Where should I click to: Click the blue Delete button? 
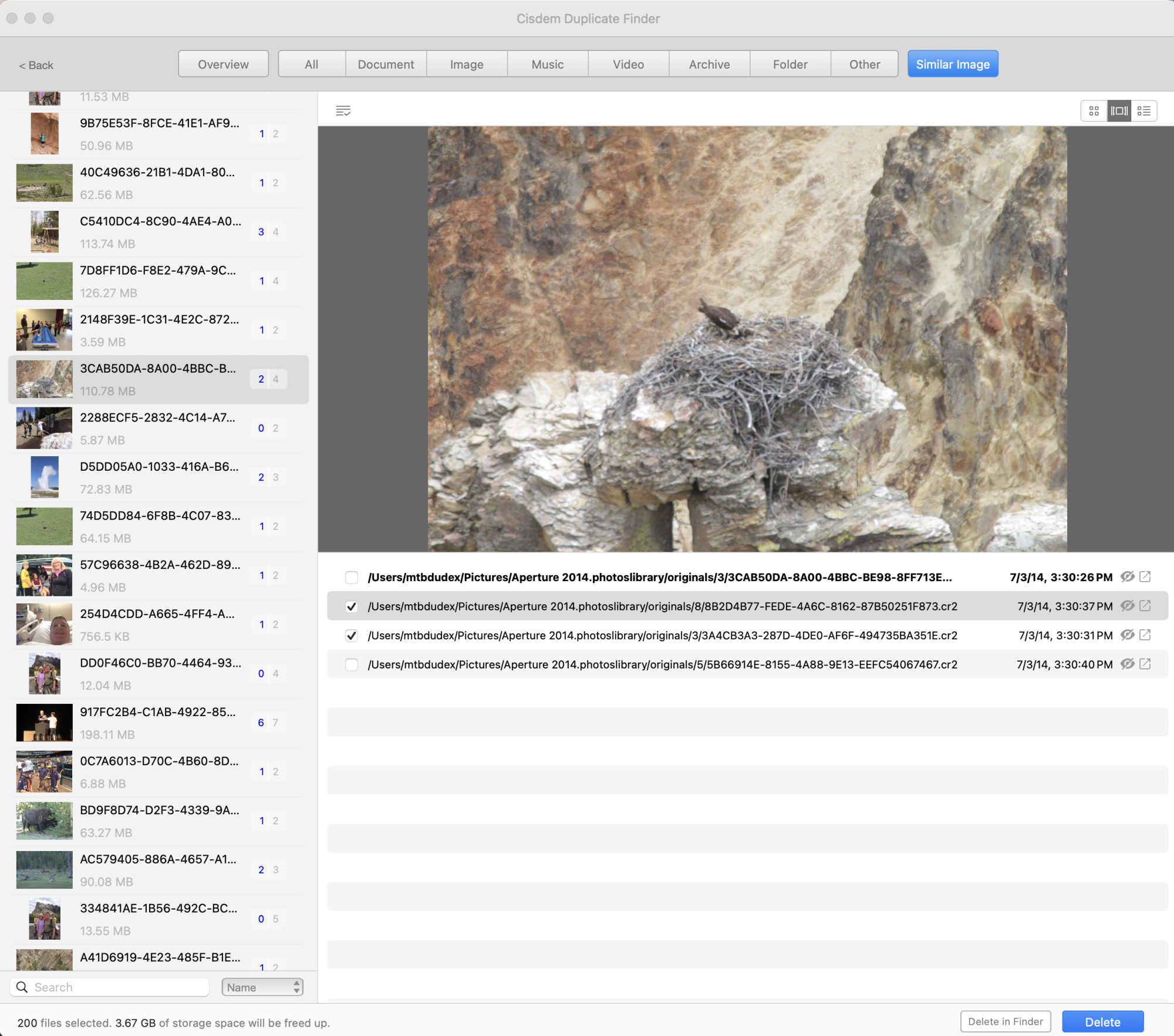(x=1102, y=1022)
